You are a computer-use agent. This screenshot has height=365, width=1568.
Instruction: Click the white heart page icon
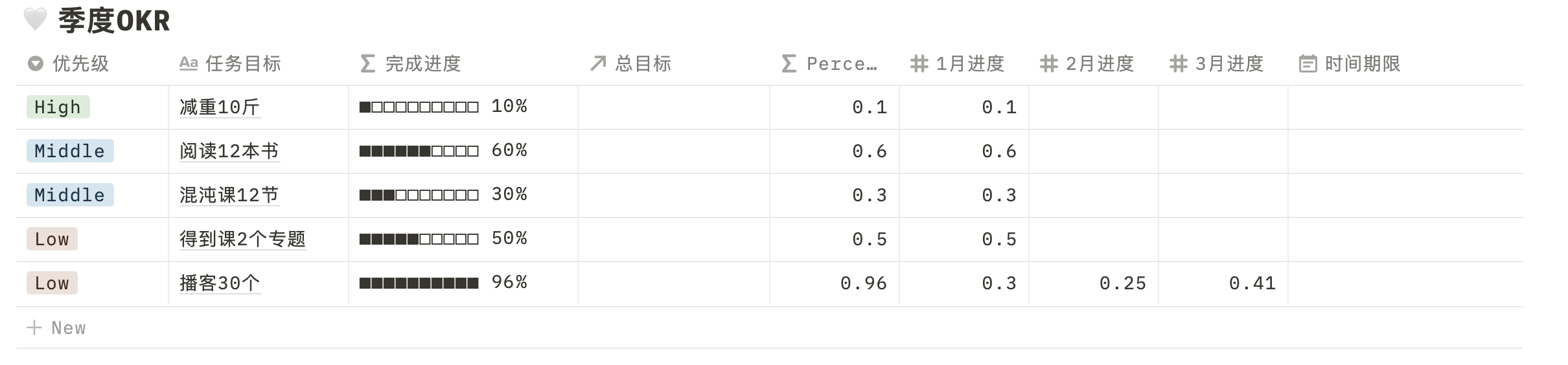coord(35,19)
